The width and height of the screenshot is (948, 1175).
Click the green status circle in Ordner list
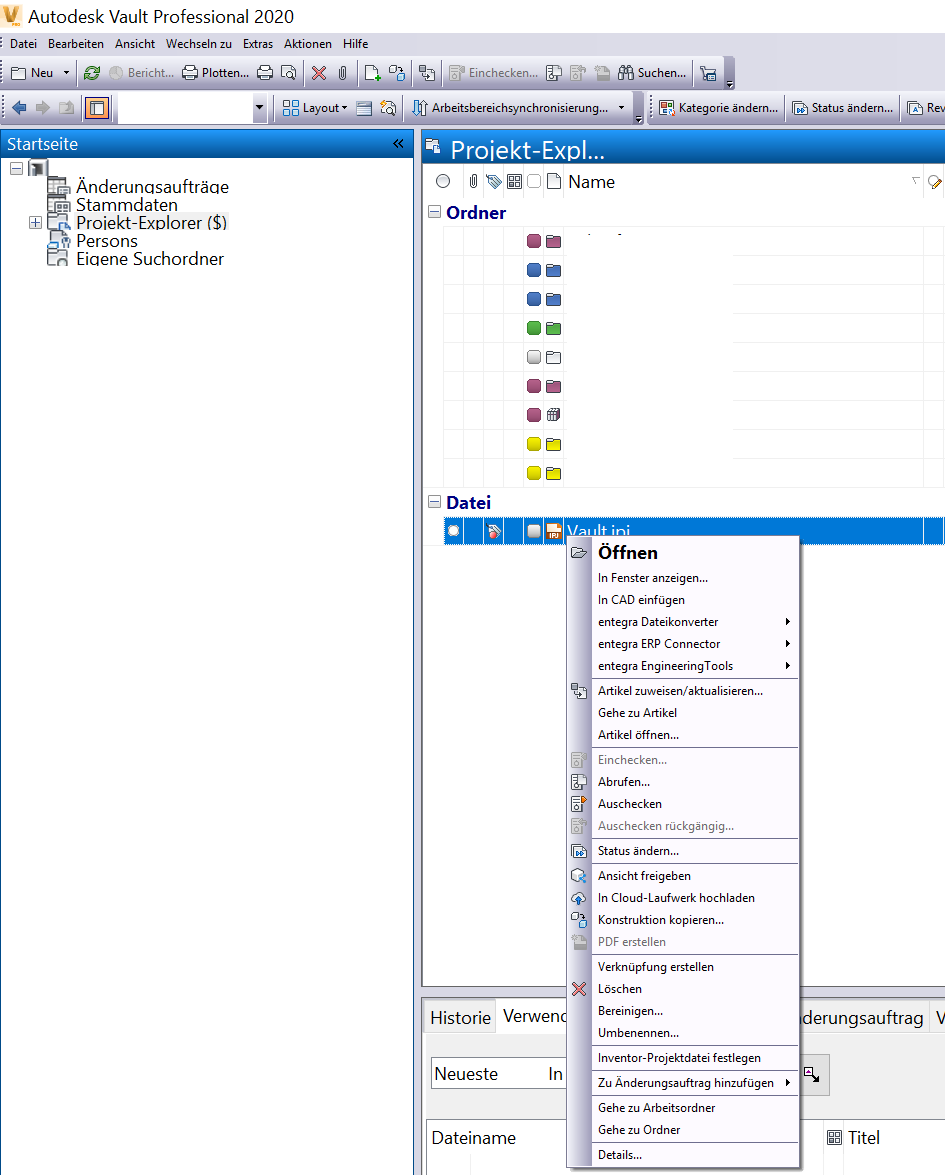(534, 328)
